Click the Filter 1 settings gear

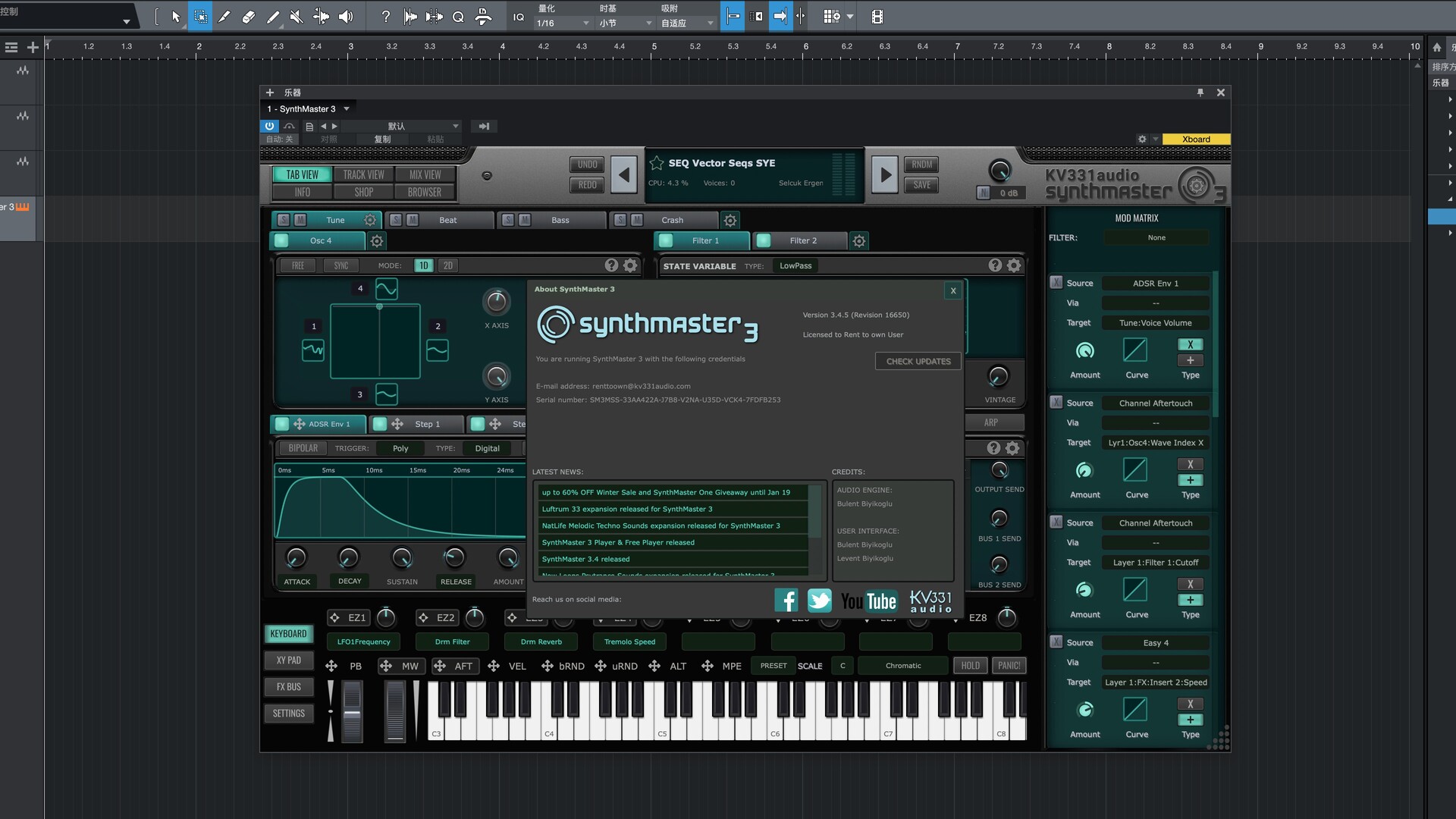pyautogui.click(x=859, y=240)
